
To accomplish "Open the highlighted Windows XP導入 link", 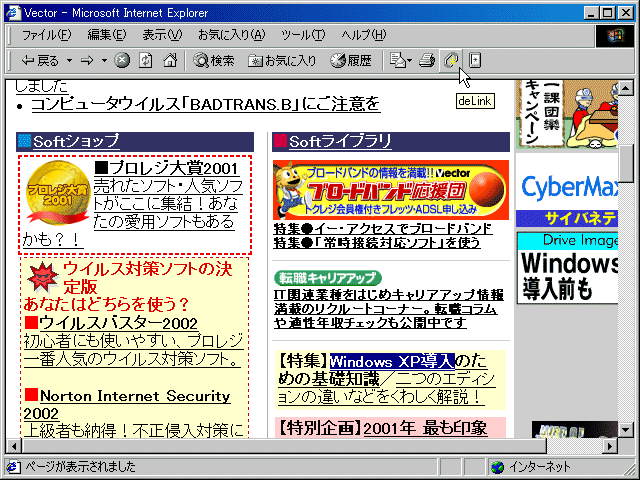I will pyautogui.click(x=392, y=362).
